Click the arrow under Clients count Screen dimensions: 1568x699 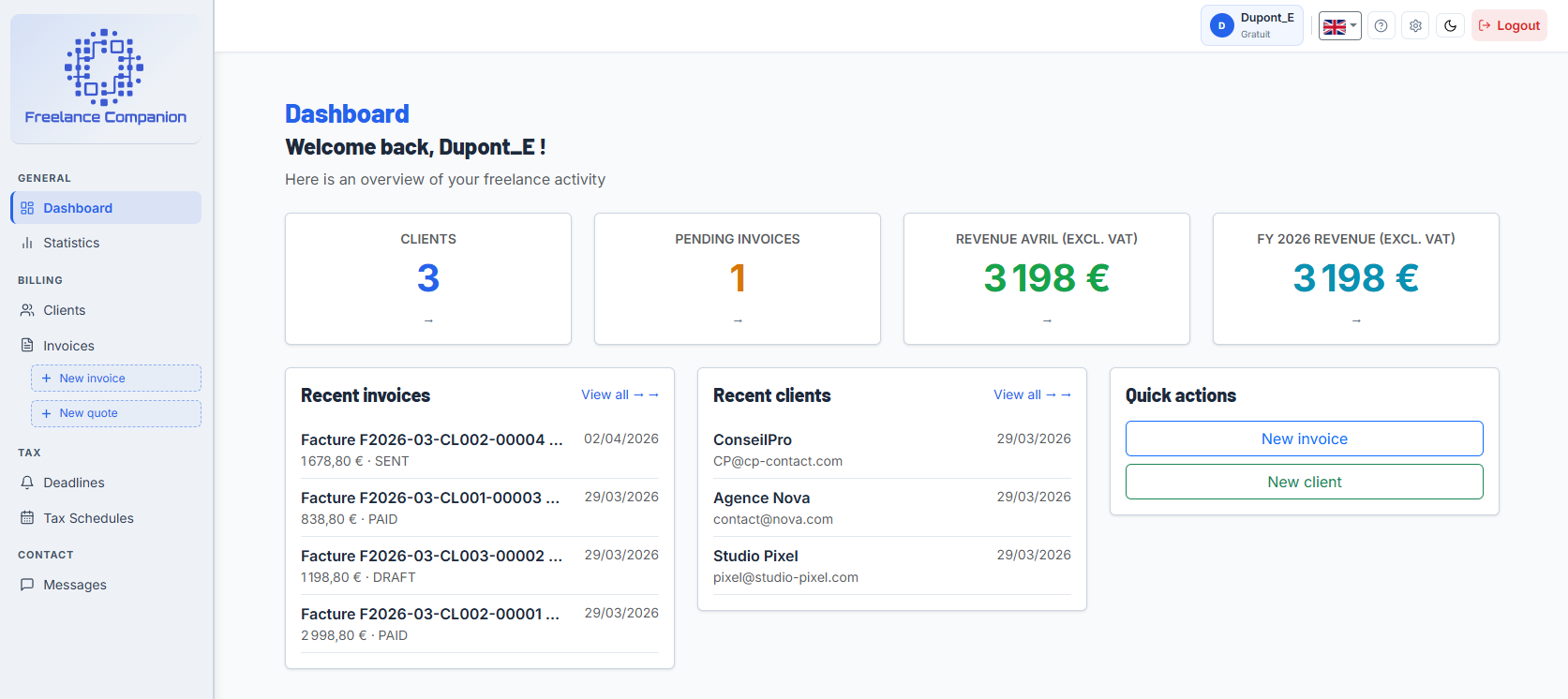[x=428, y=320]
